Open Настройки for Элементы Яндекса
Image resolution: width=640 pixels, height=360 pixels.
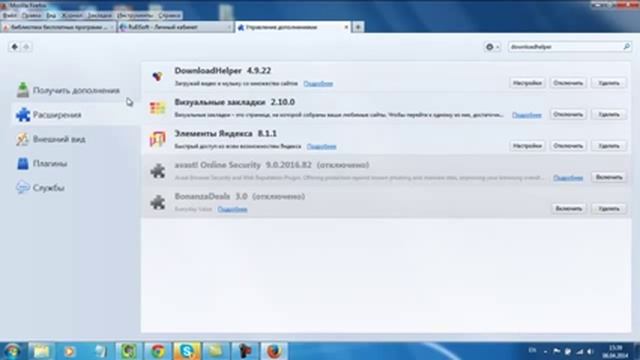coord(527,146)
